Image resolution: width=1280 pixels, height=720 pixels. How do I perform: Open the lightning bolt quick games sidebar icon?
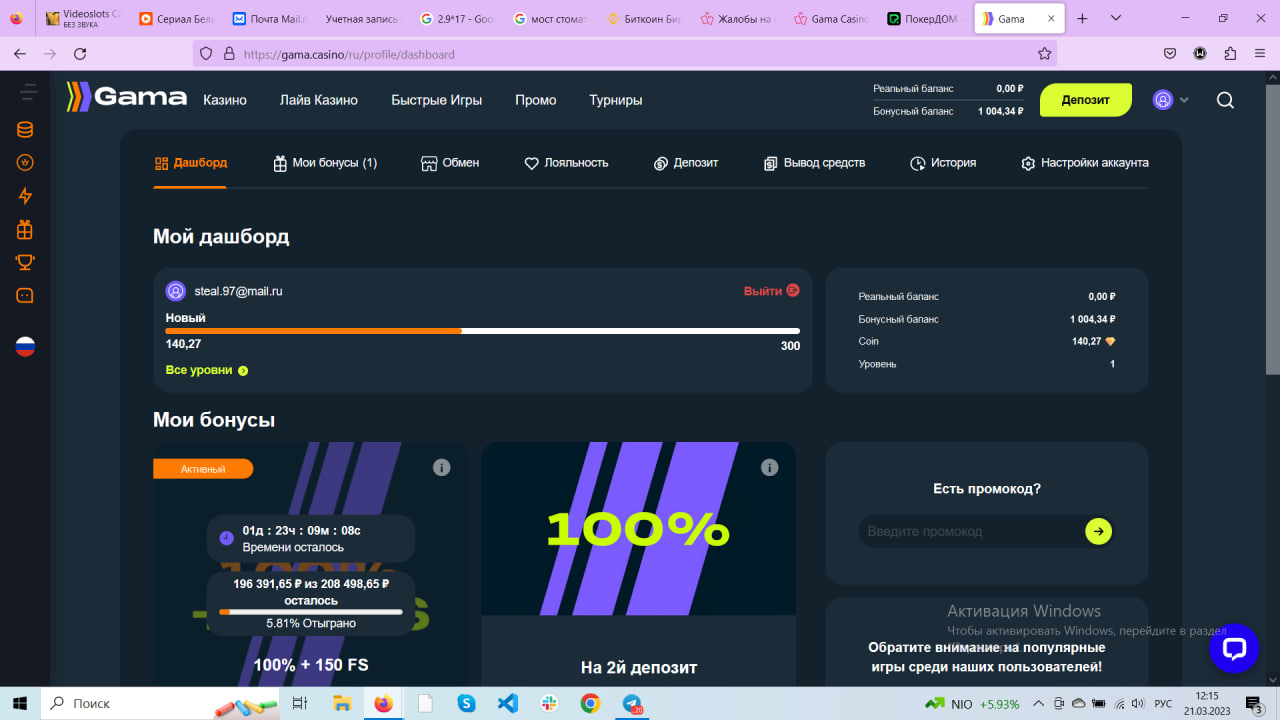tap(25, 196)
